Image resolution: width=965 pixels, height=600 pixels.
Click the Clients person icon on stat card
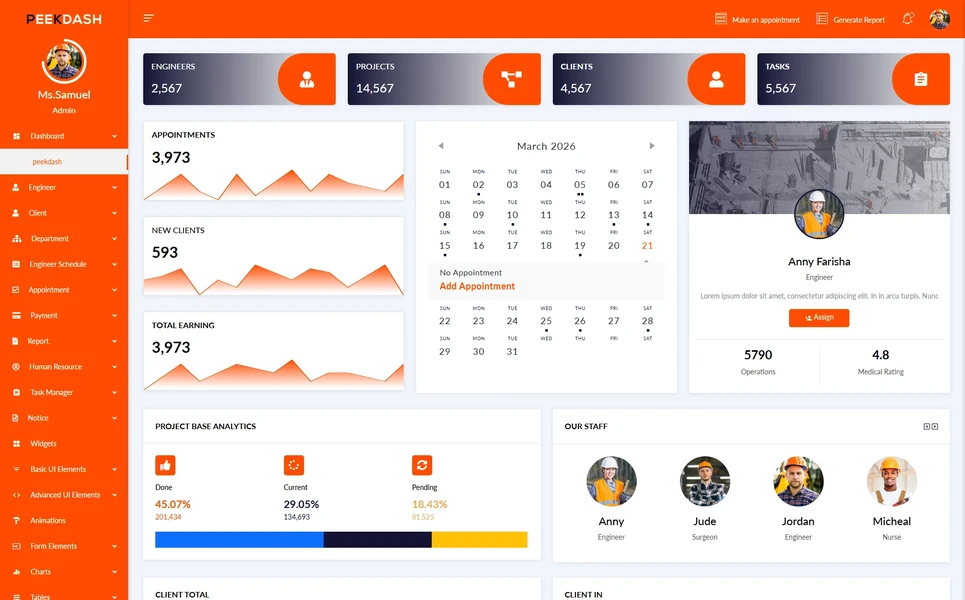tap(717, 79)
